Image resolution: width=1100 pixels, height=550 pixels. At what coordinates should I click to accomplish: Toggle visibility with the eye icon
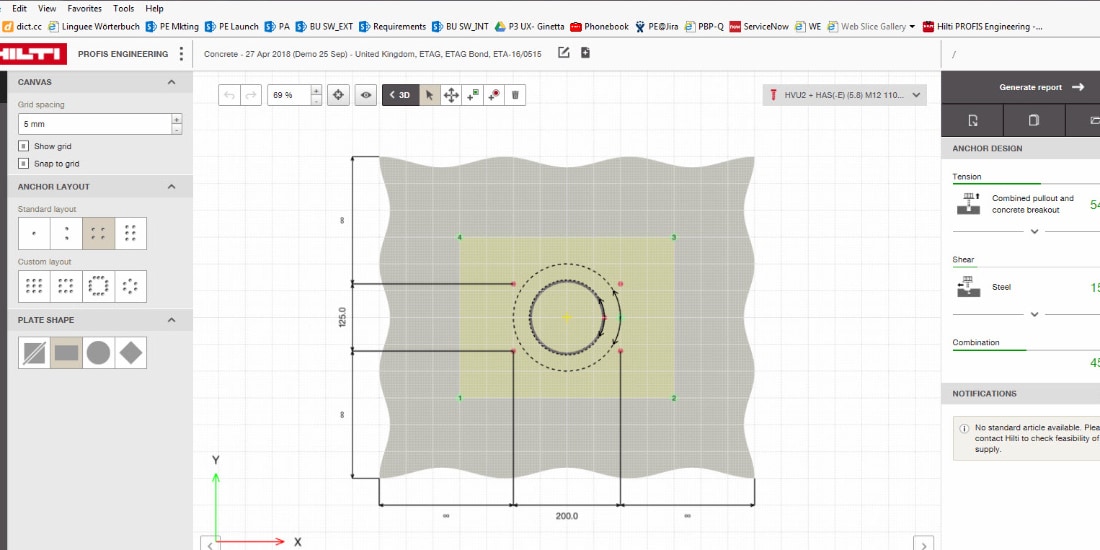pyautogui.click(x=366, y=95)
